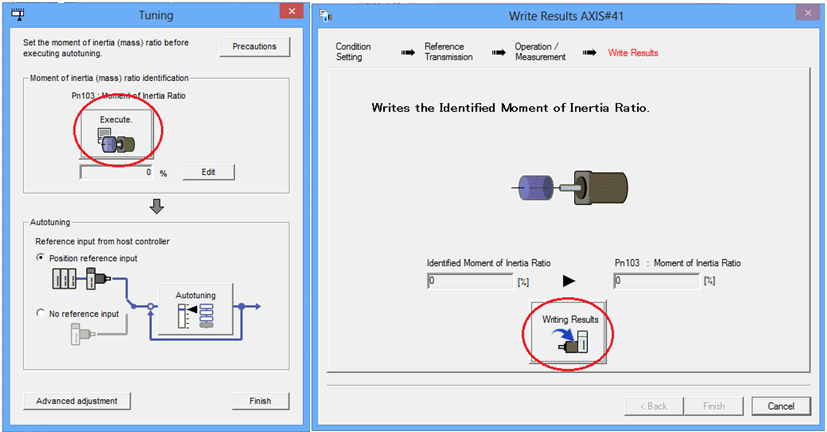Click the Condition Setting wizard step
The image size is (827, 432).
pos(353,52)
